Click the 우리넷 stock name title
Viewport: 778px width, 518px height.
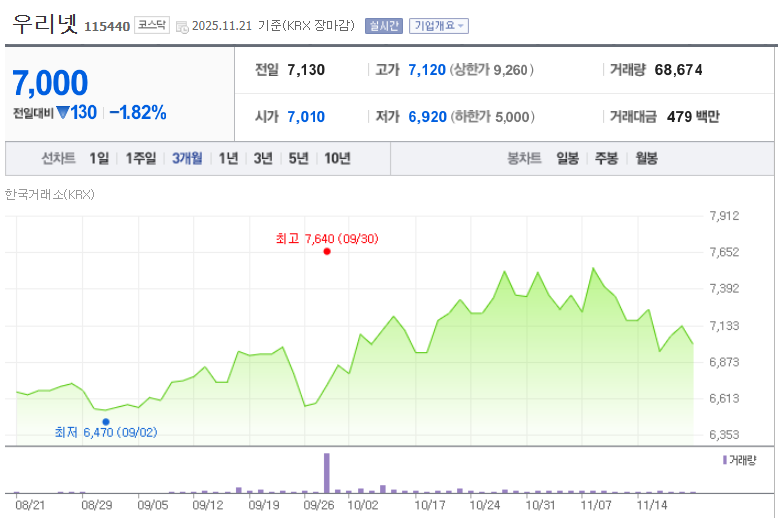coord(45,24)
